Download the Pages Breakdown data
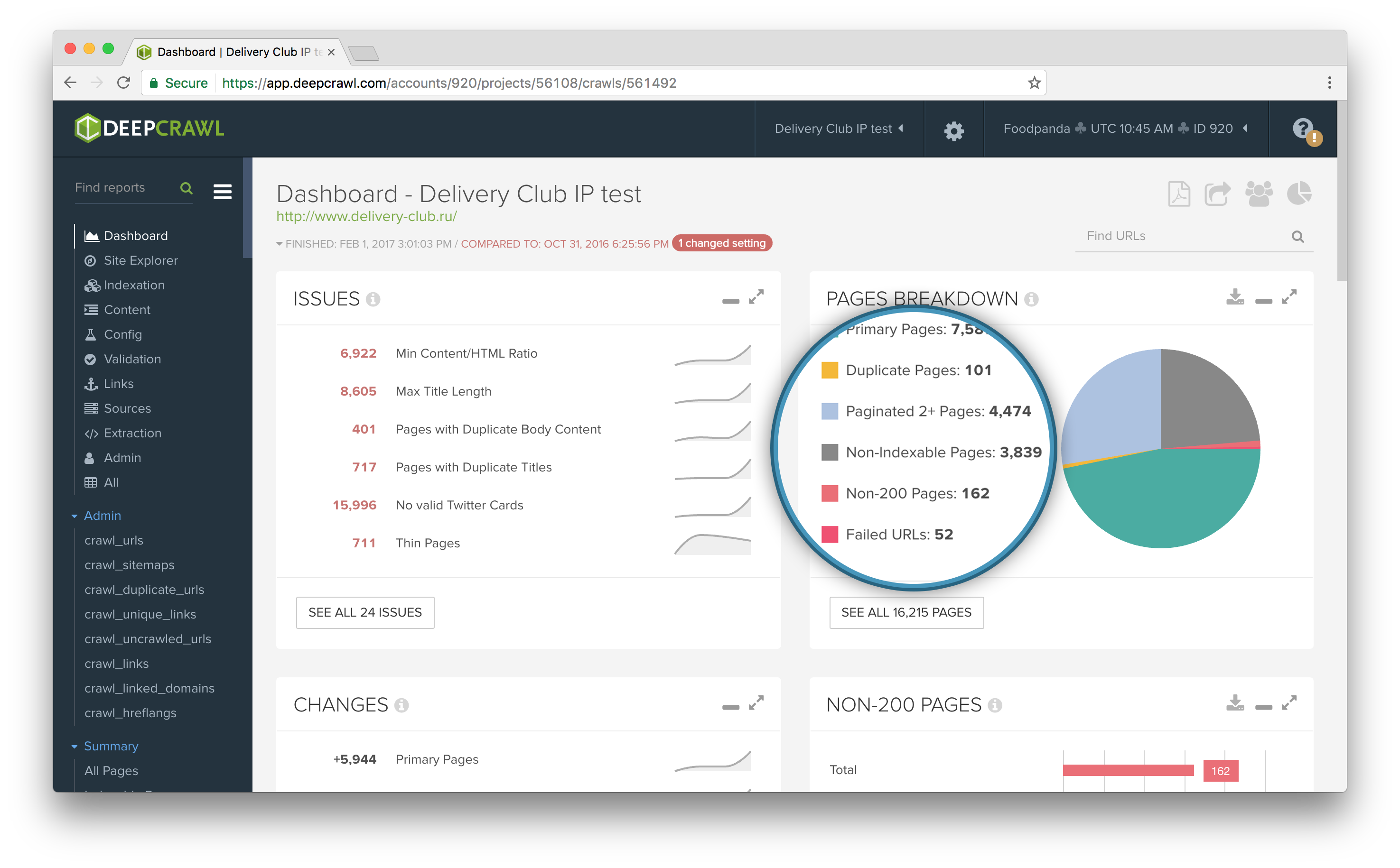This screenshot has height=868, width=1400. (1235, 297)
